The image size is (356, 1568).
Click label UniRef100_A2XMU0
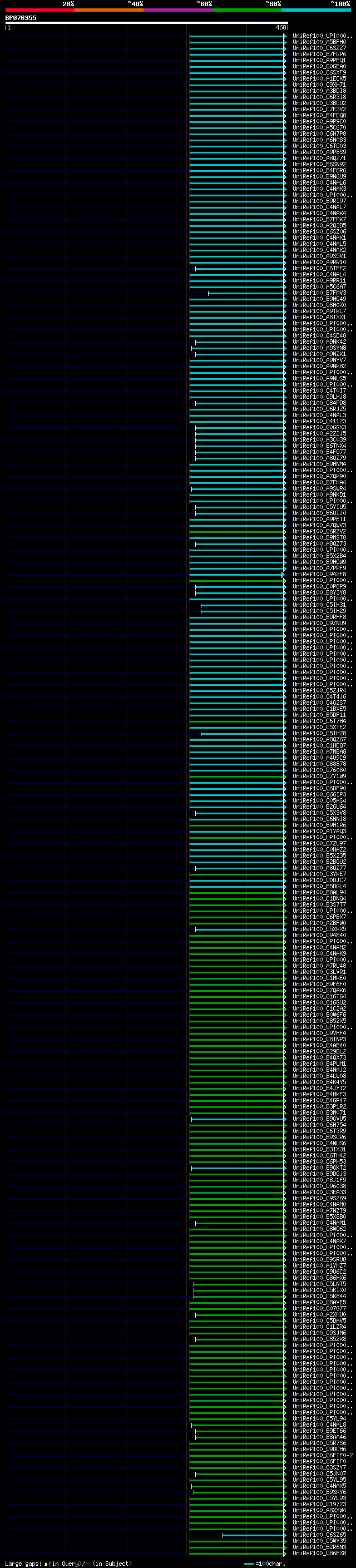coord(319,1314)
